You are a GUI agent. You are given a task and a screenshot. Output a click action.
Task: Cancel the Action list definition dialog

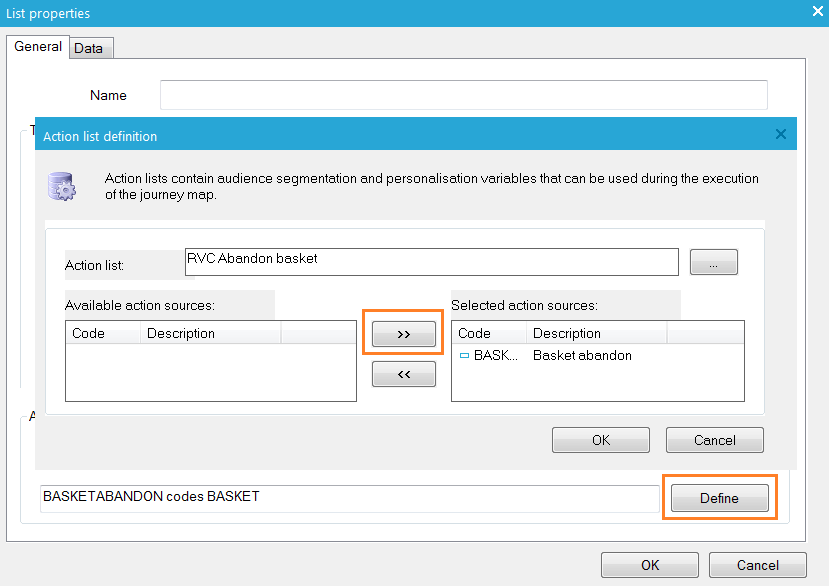714,440
